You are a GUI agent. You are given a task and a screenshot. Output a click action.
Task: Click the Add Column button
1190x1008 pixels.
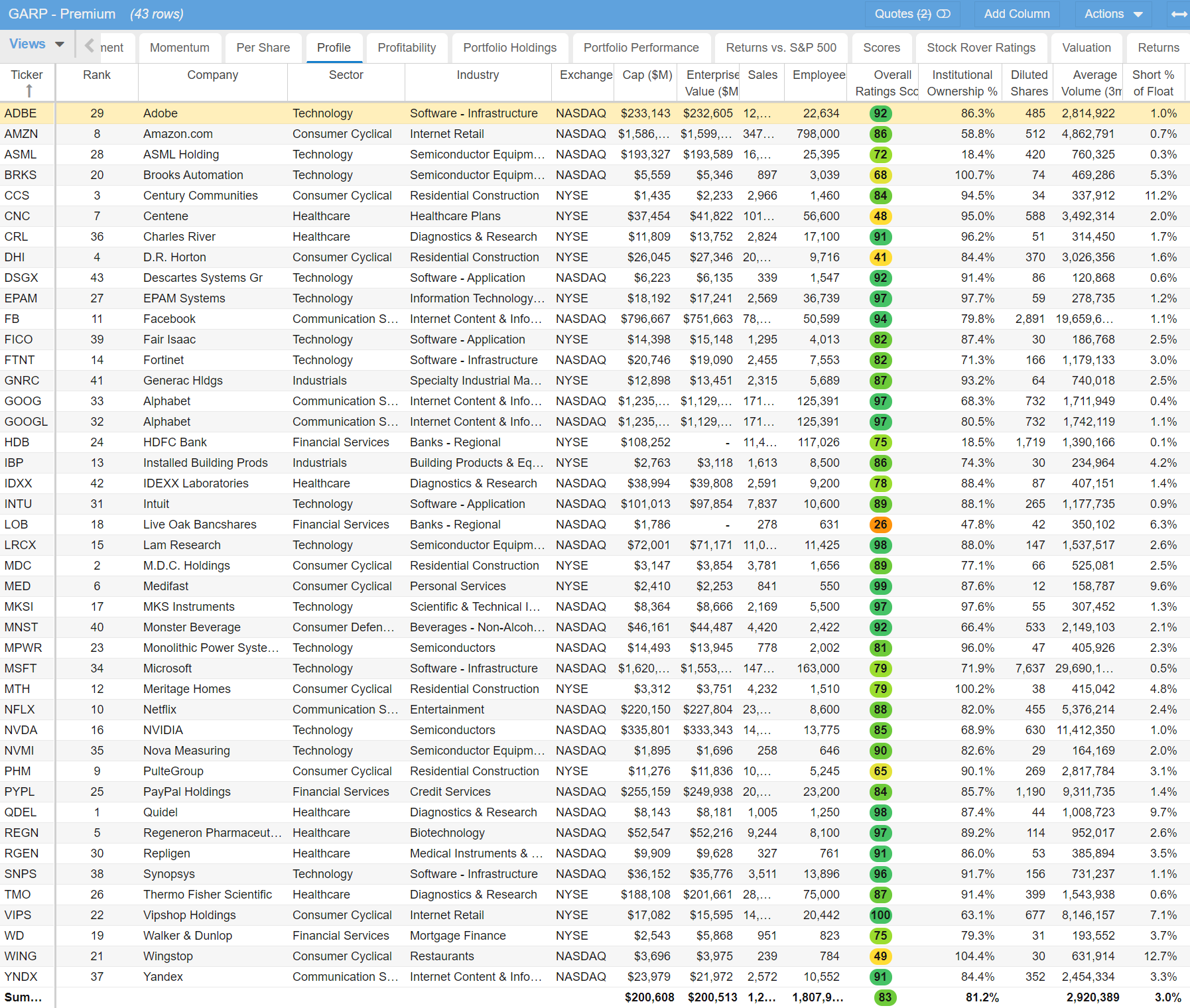[1016, 14]
